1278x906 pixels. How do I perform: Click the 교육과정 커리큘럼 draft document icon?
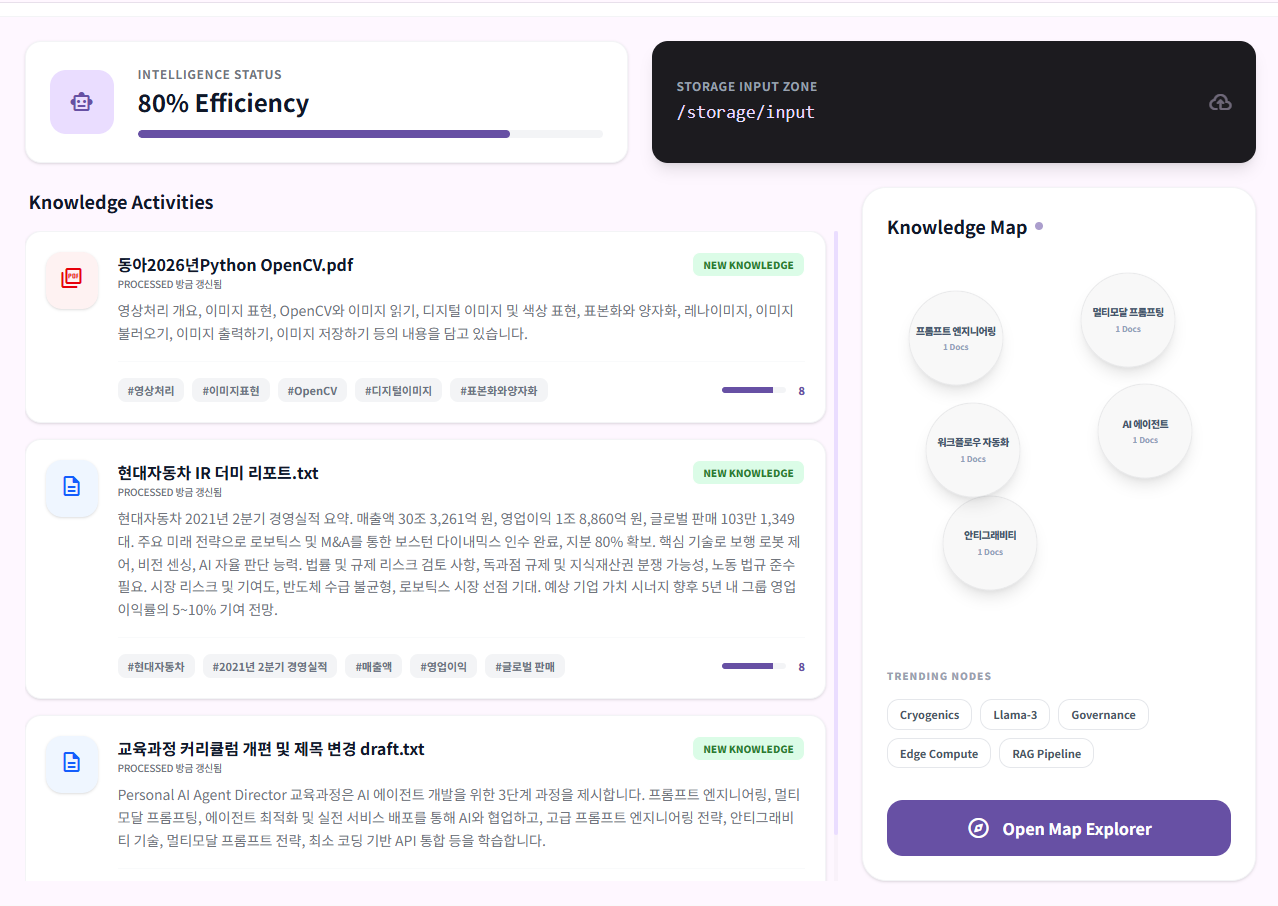point(72,763)
